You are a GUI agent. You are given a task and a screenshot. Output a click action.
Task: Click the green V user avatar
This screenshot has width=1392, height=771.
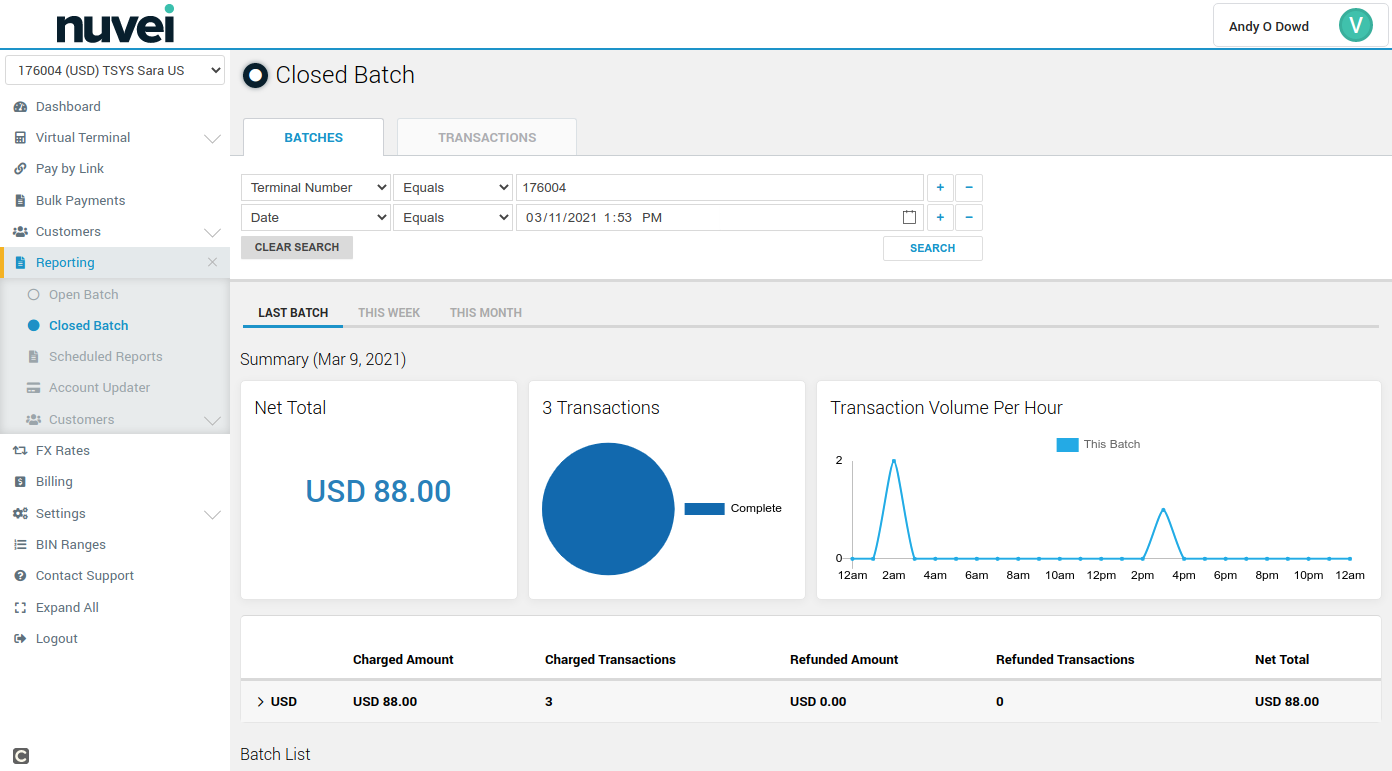coord(1355,26)
